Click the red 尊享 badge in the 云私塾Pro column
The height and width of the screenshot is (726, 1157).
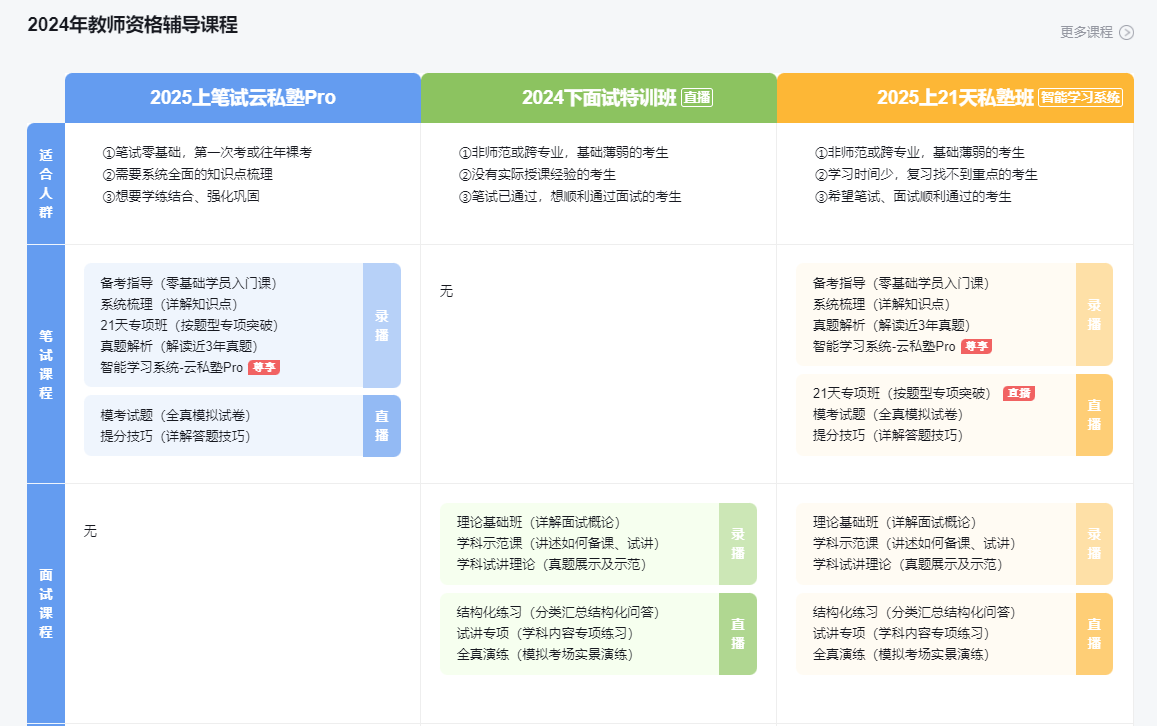(x=264, y=368)
